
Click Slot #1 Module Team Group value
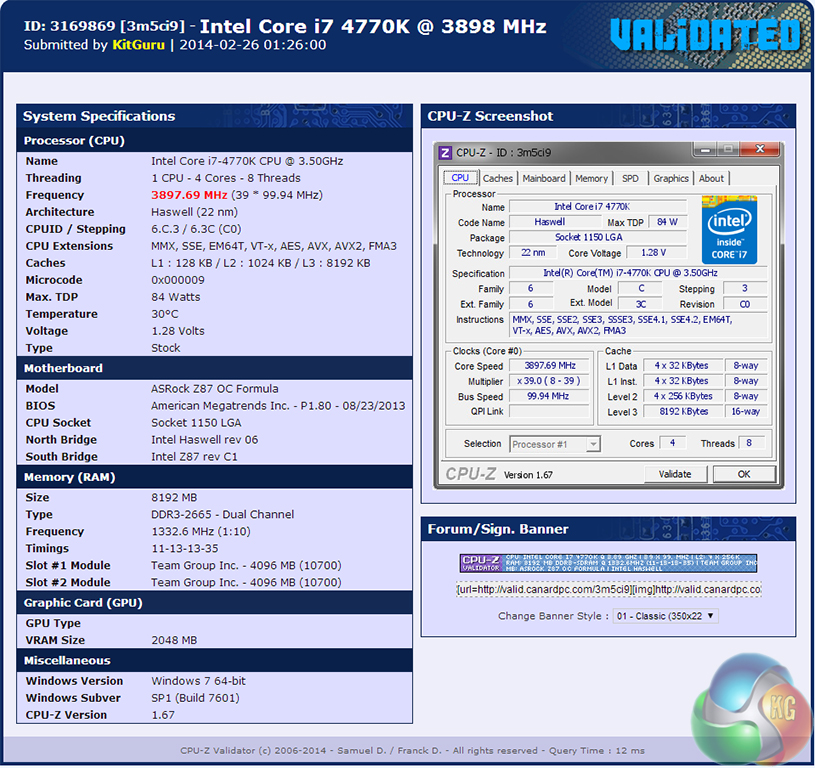[x=246, y=565]
